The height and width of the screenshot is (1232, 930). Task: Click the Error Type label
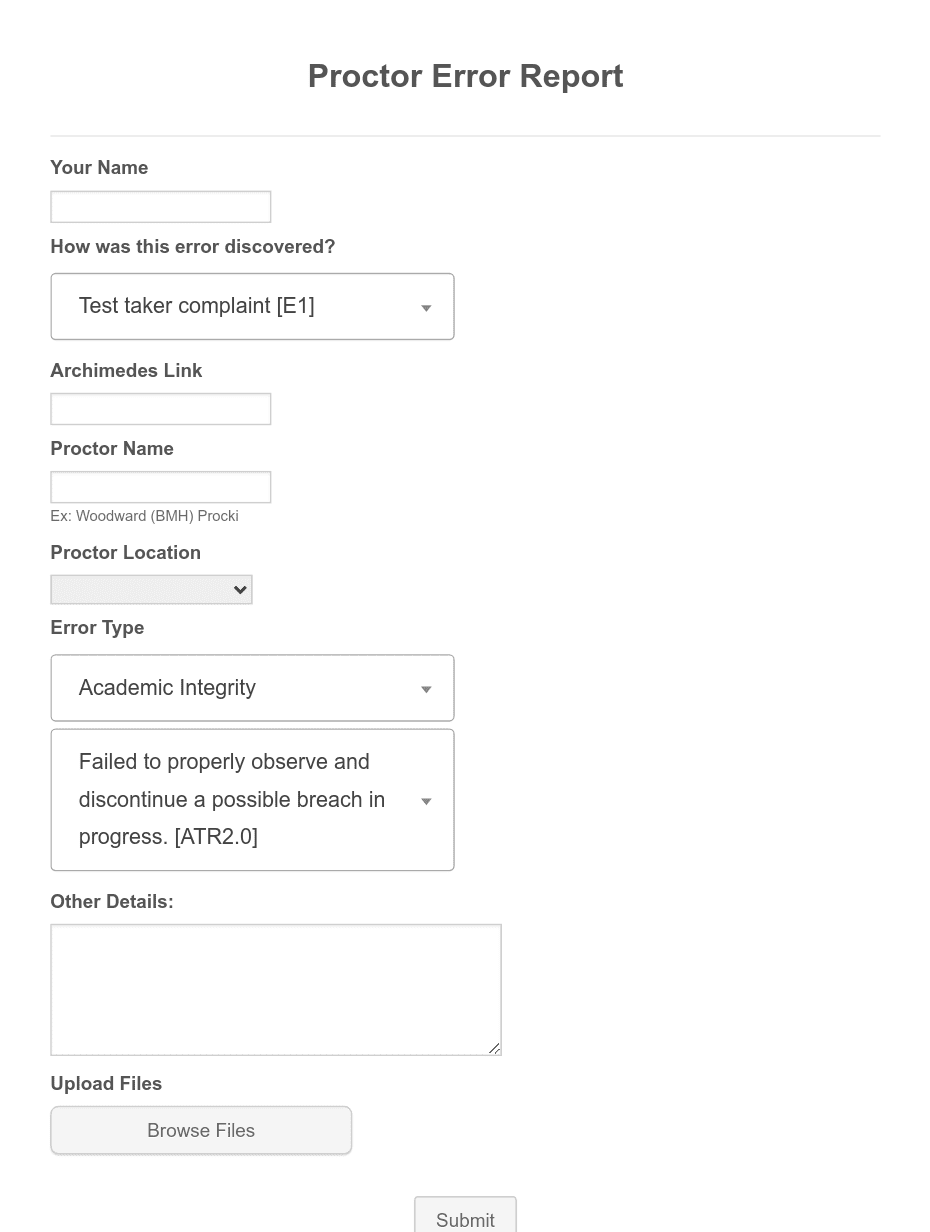97,628
